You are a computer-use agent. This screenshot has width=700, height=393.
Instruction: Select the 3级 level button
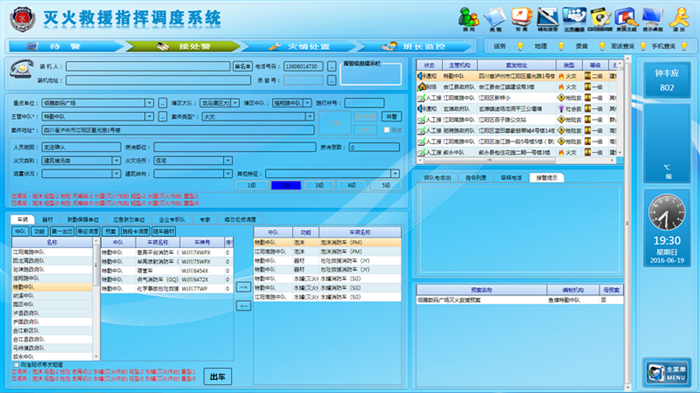click(319, 185)
